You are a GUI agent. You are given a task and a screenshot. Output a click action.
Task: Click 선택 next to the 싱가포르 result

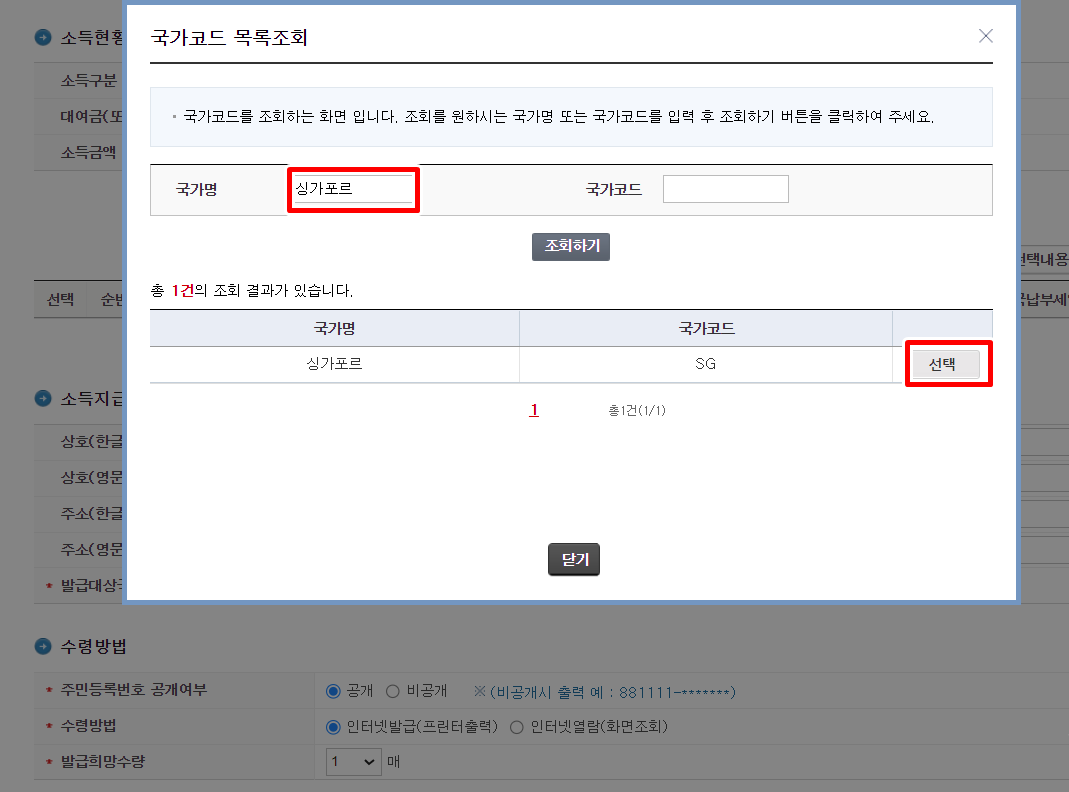pyautogui.click(x=948, y=363)
